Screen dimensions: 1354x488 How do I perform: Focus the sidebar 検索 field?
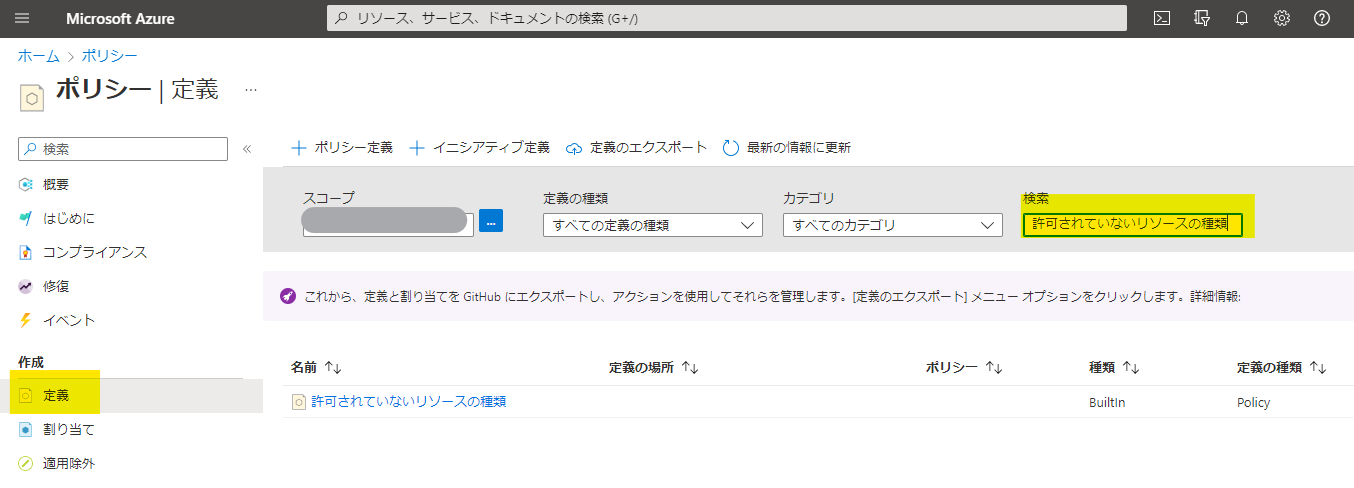pyautogui.click(x=123, y=148)
